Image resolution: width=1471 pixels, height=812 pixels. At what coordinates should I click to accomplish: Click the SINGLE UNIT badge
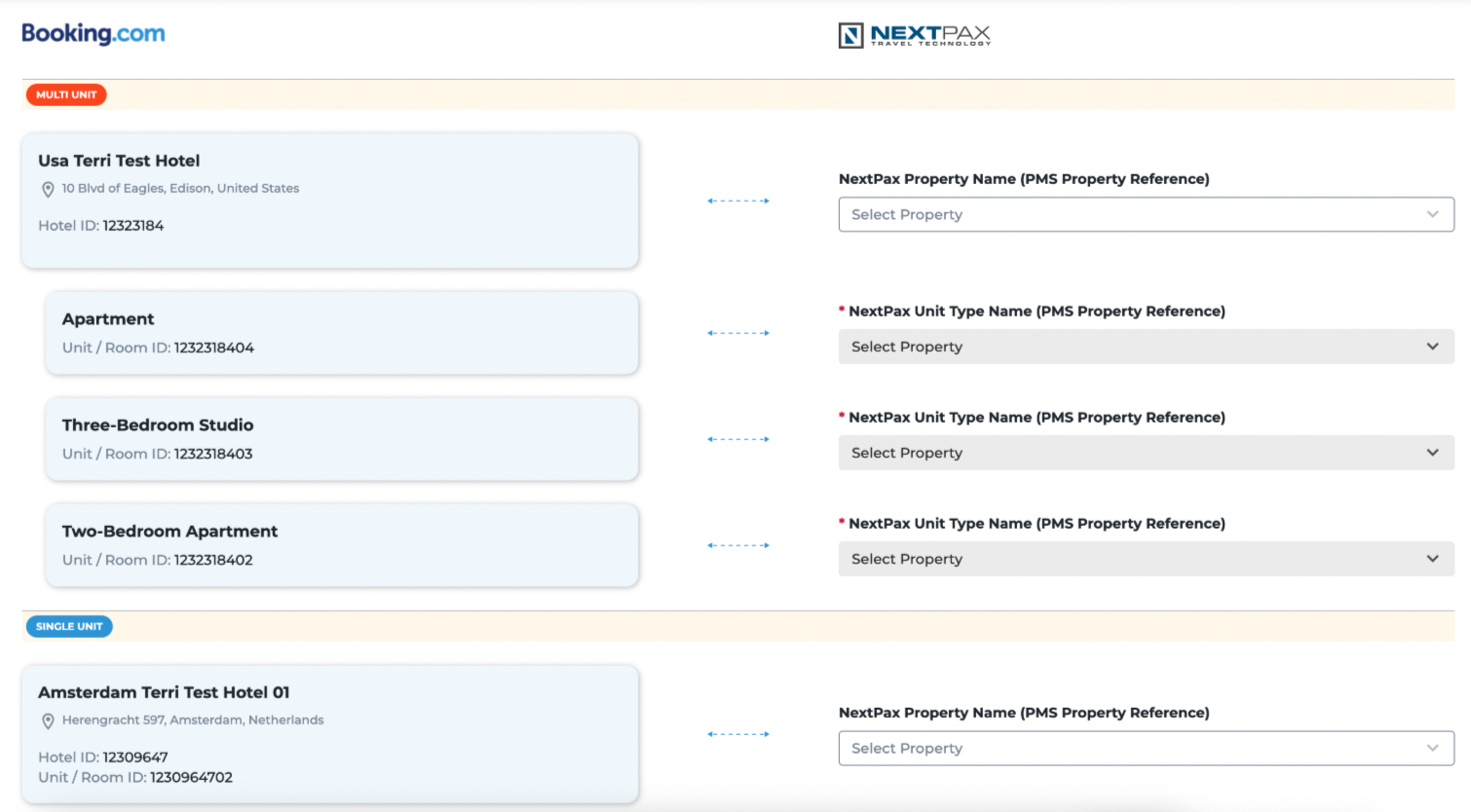coord(69,626)
